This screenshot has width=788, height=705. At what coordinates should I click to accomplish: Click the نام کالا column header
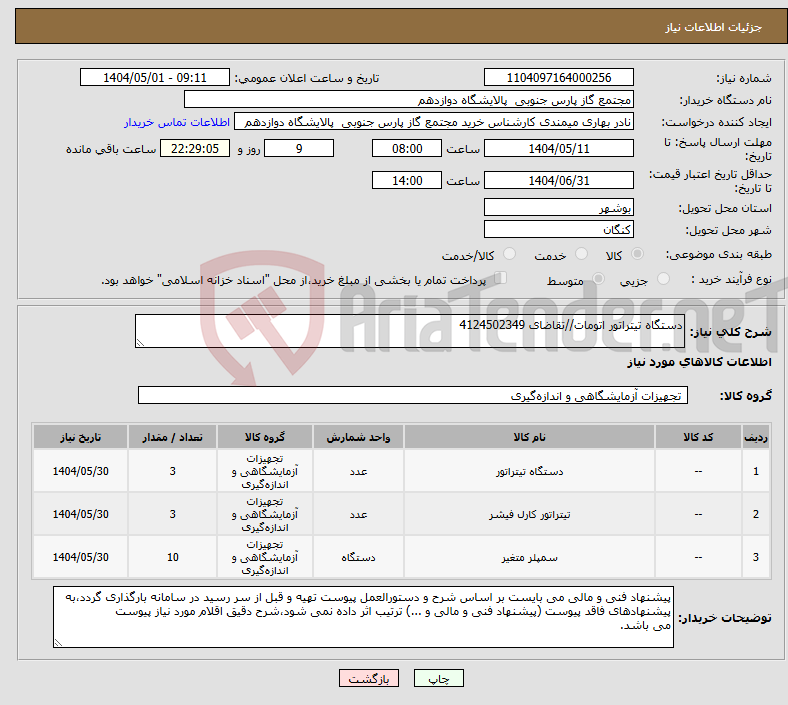tap(529, 437)
